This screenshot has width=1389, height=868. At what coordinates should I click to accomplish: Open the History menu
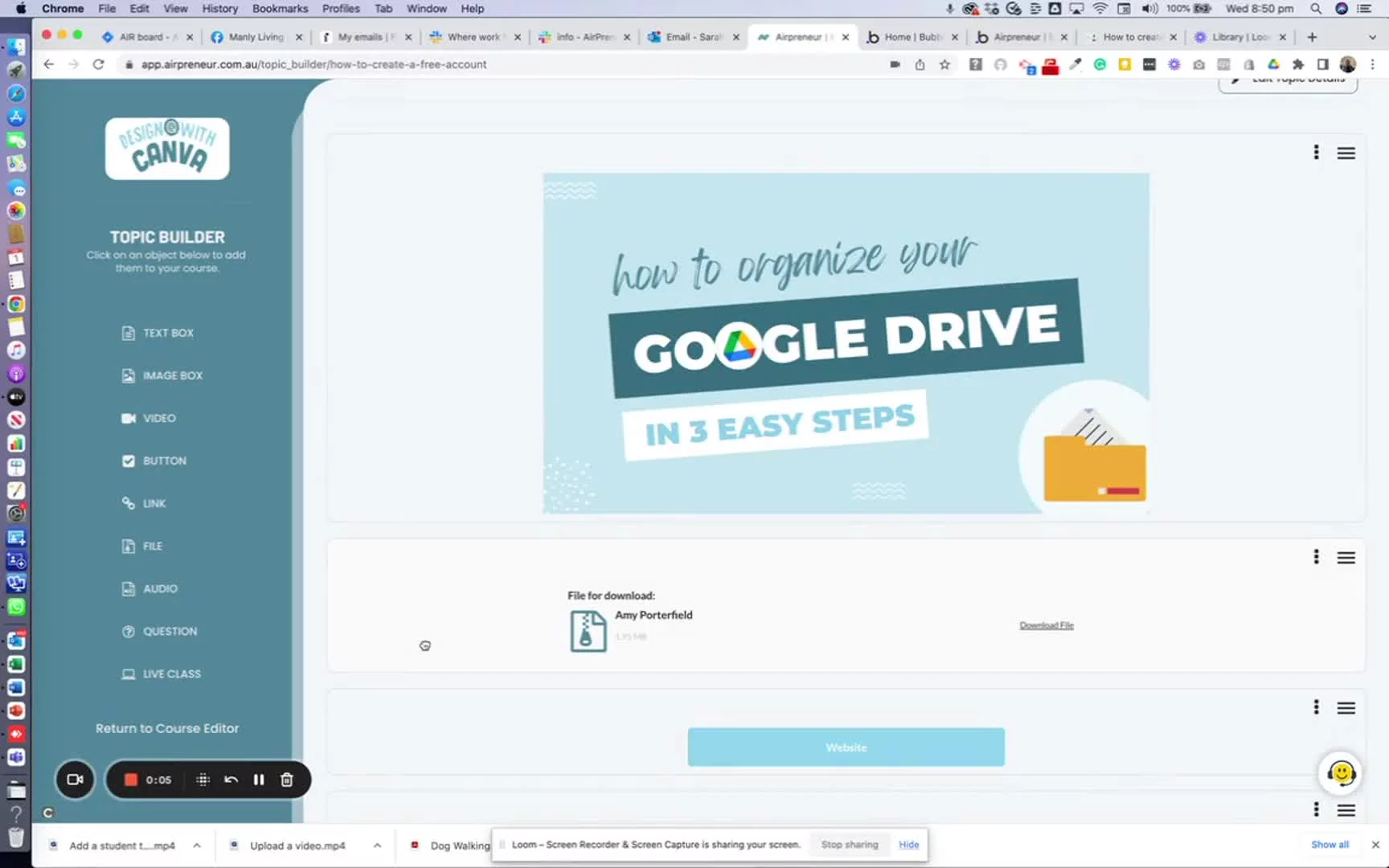pos(219,8)
